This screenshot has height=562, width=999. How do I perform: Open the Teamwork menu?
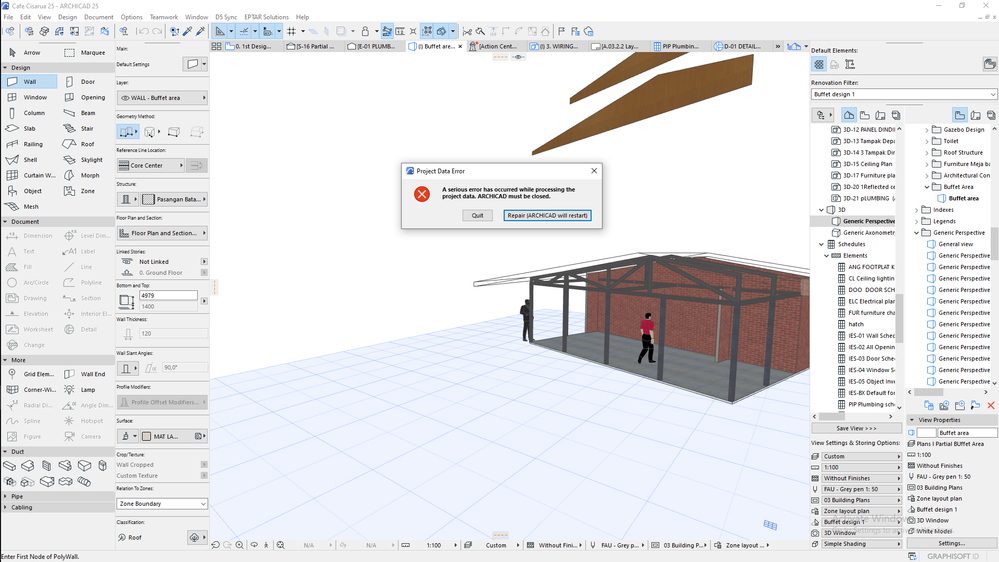pyautogui.click(x=164, y=17)
